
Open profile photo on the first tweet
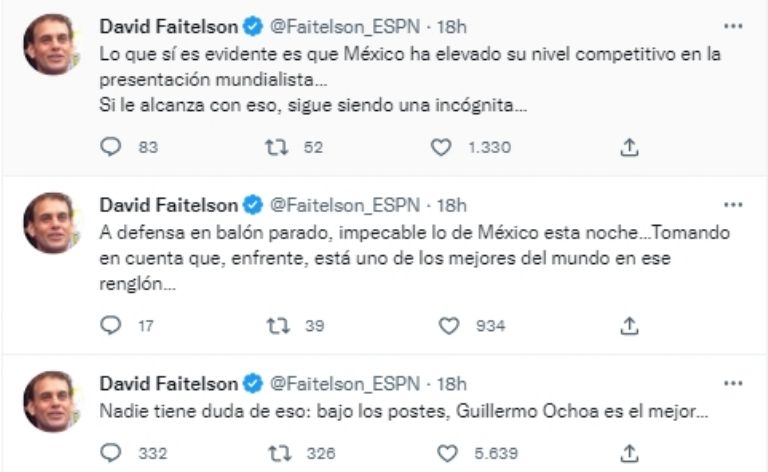(50, 46)
